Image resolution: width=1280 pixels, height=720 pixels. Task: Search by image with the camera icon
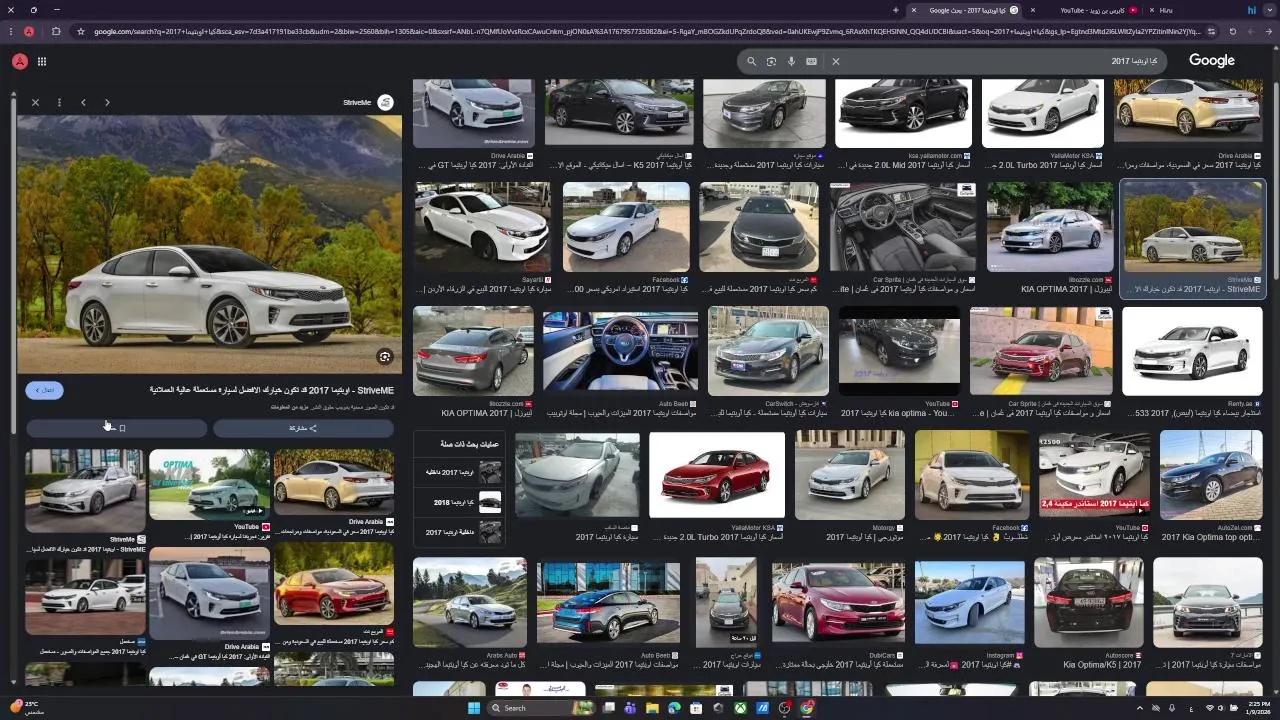(771, 61)
